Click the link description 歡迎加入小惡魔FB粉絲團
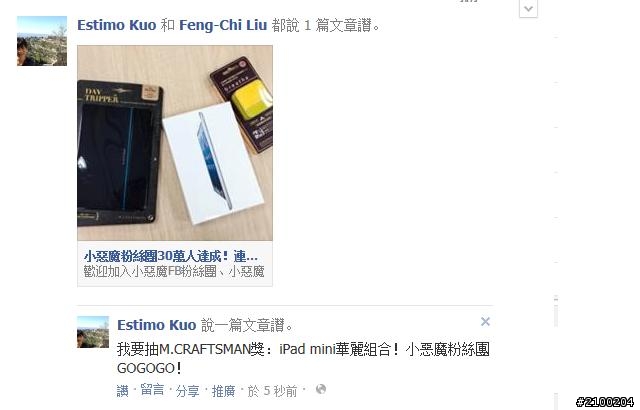Screen dimensions: 640x410 [174, 271]
